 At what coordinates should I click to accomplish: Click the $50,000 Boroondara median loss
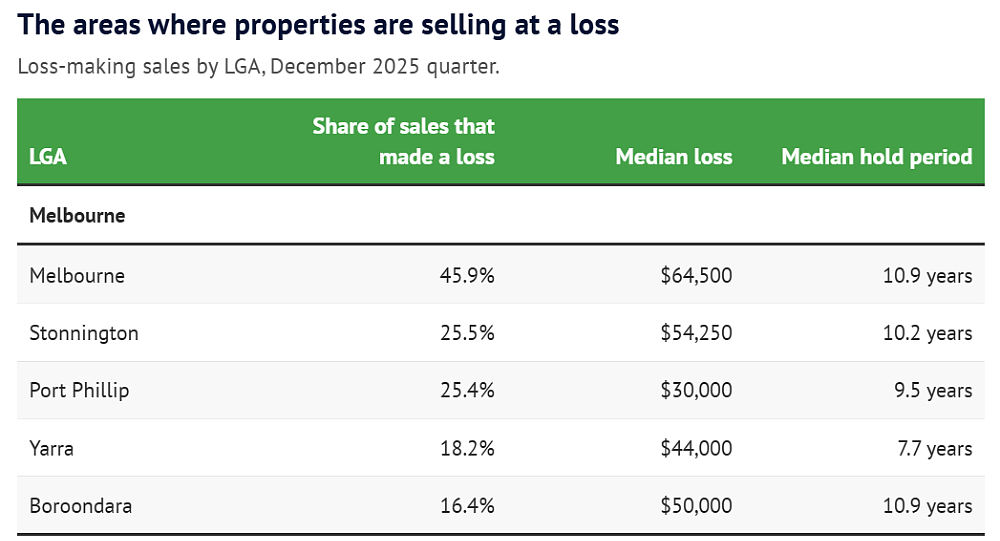pyautogui.click(x=696, y=506)
